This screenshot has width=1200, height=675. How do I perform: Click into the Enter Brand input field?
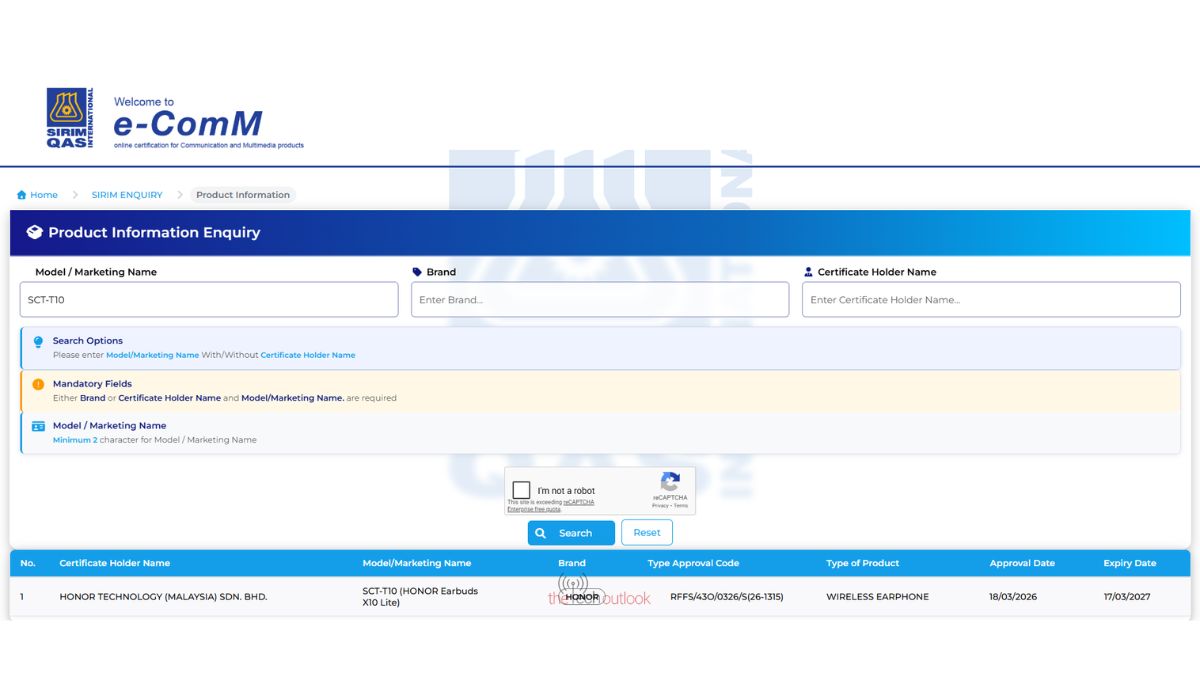pos(599,300)
